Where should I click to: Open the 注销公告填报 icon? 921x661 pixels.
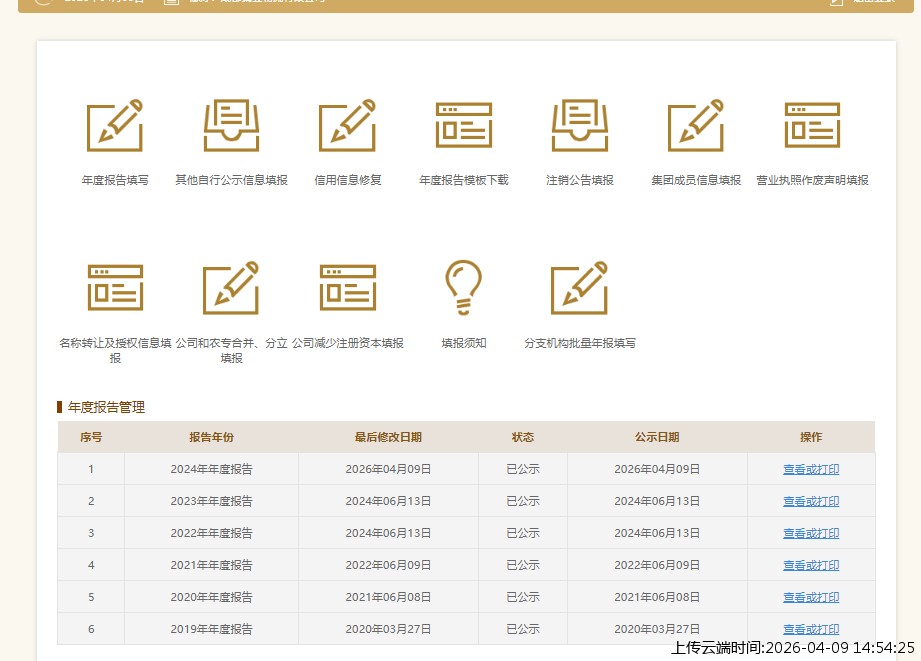coord(580,126)
